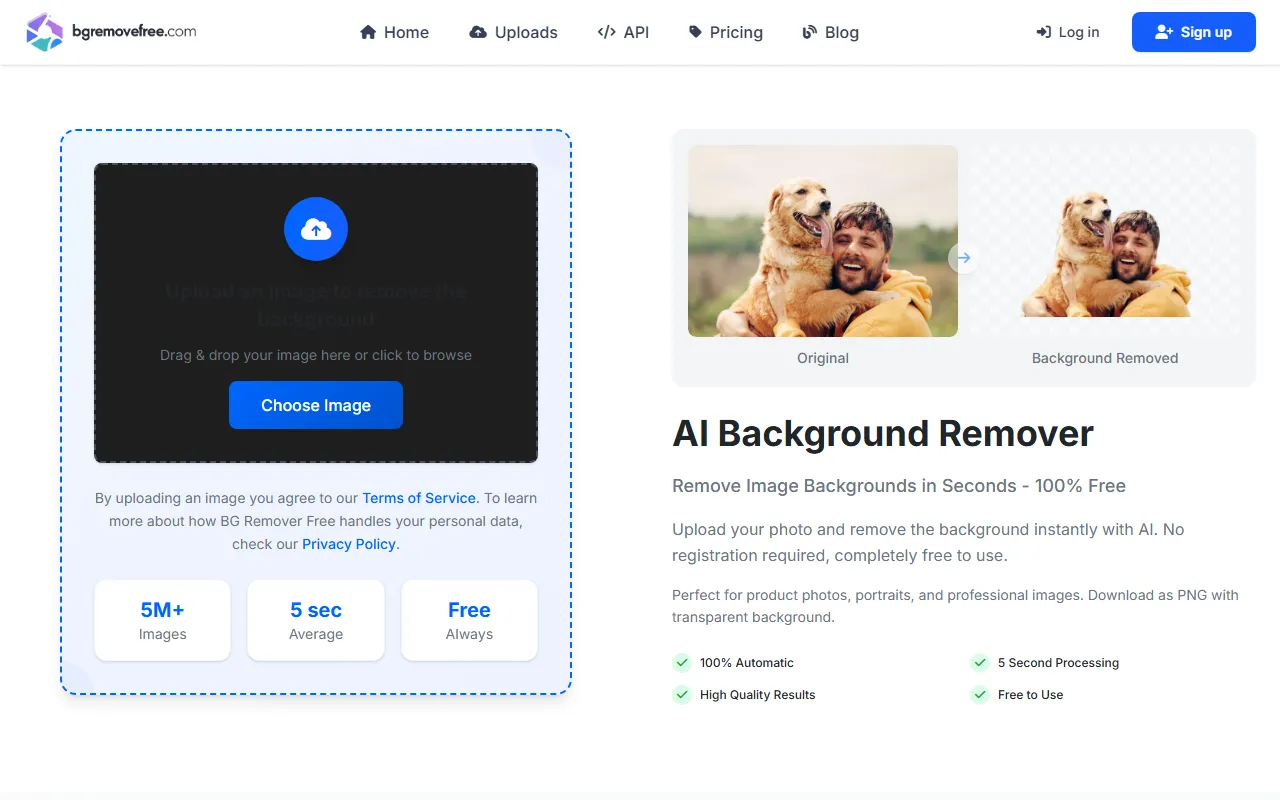Click the checkmark beside Free to Use
This screenshot has width=1280, height=800.
click(980, 694)
